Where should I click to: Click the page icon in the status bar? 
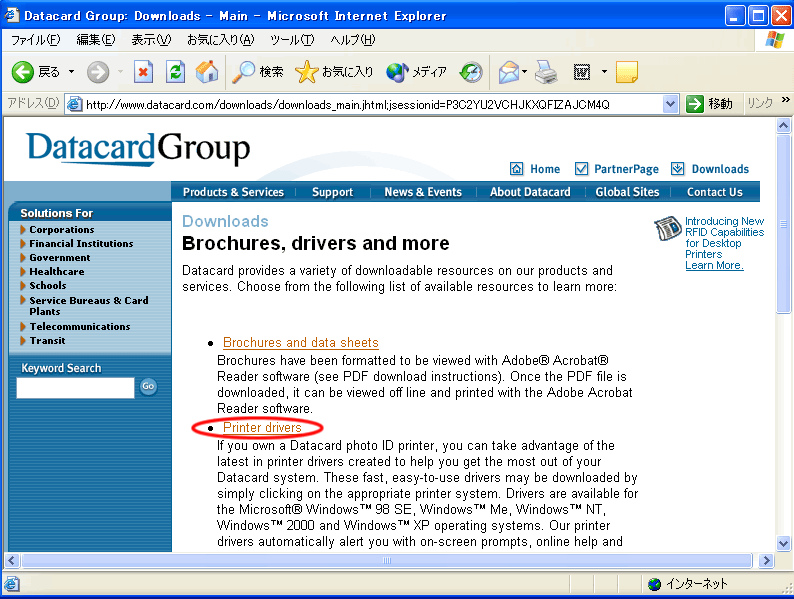pos(12,584)
